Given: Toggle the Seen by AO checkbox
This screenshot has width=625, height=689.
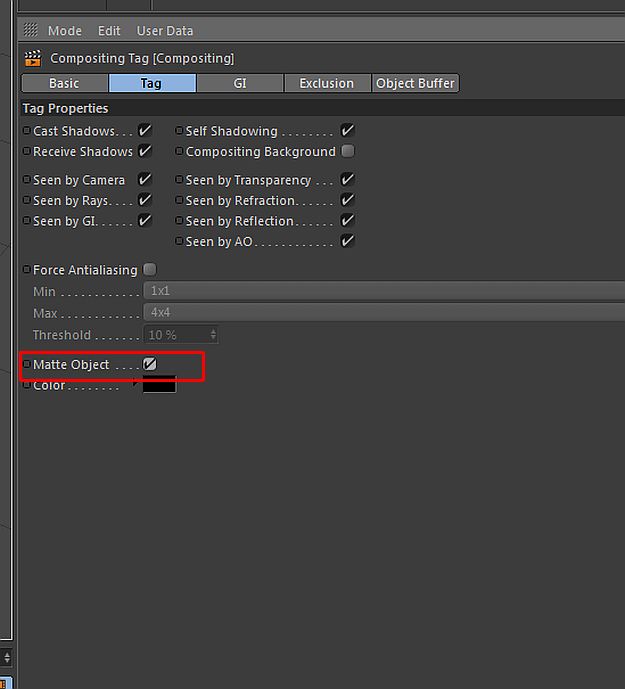Looking at the screenshot, I should 347,241.
